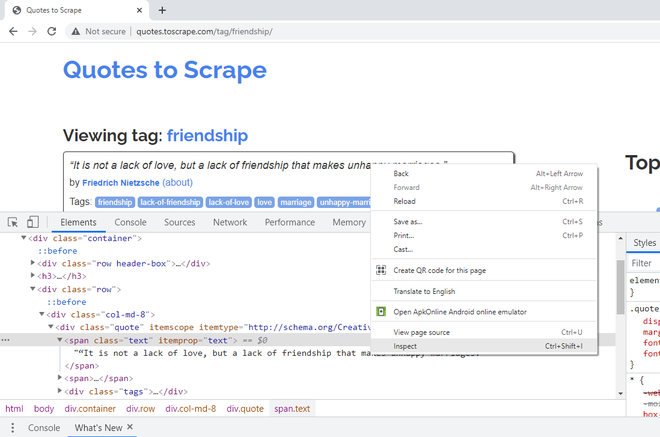This screenshot has height=437, width=660.
Task: Open the Memory tab
Action: [349, 222]
